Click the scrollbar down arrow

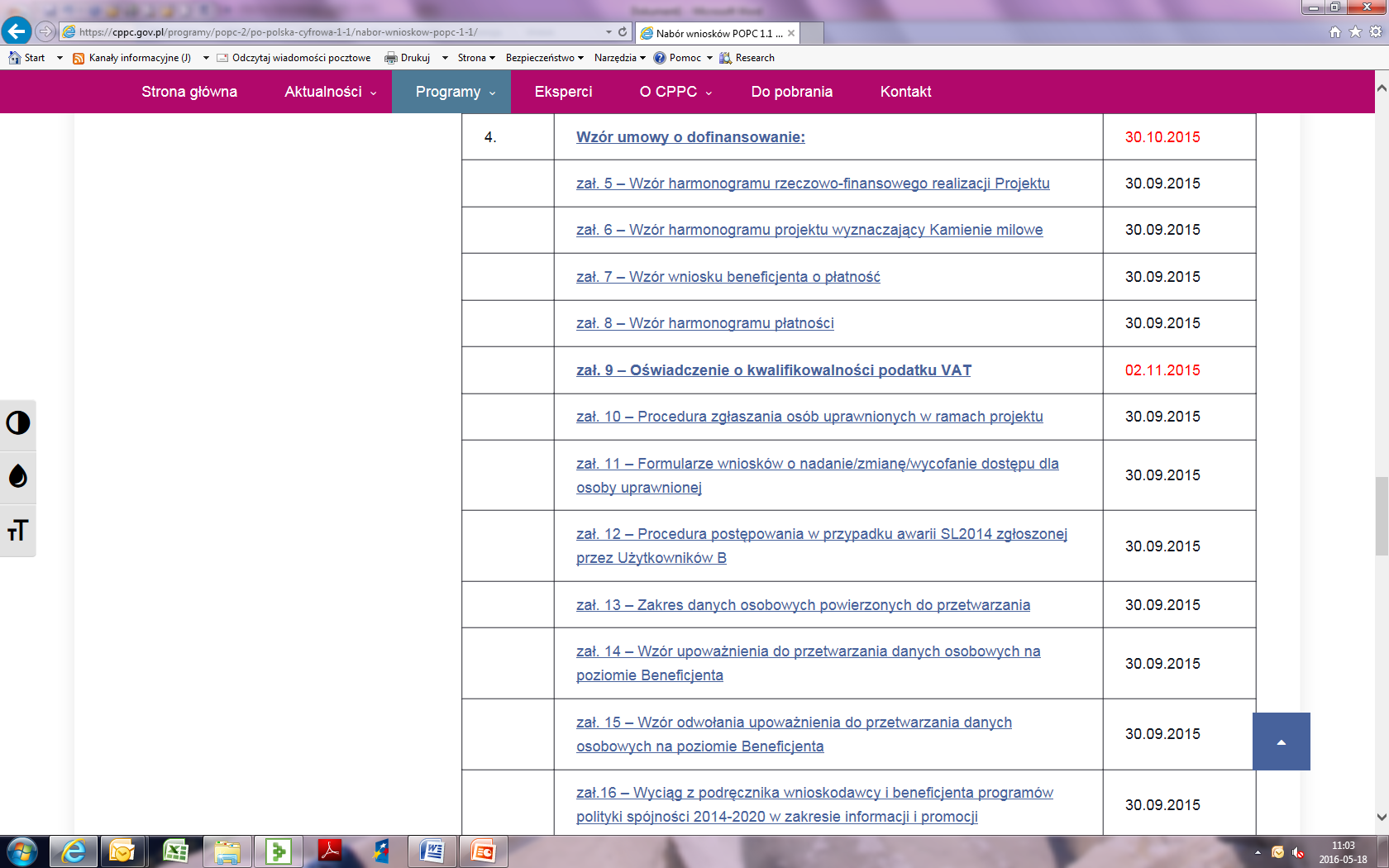pos(1382,818)
